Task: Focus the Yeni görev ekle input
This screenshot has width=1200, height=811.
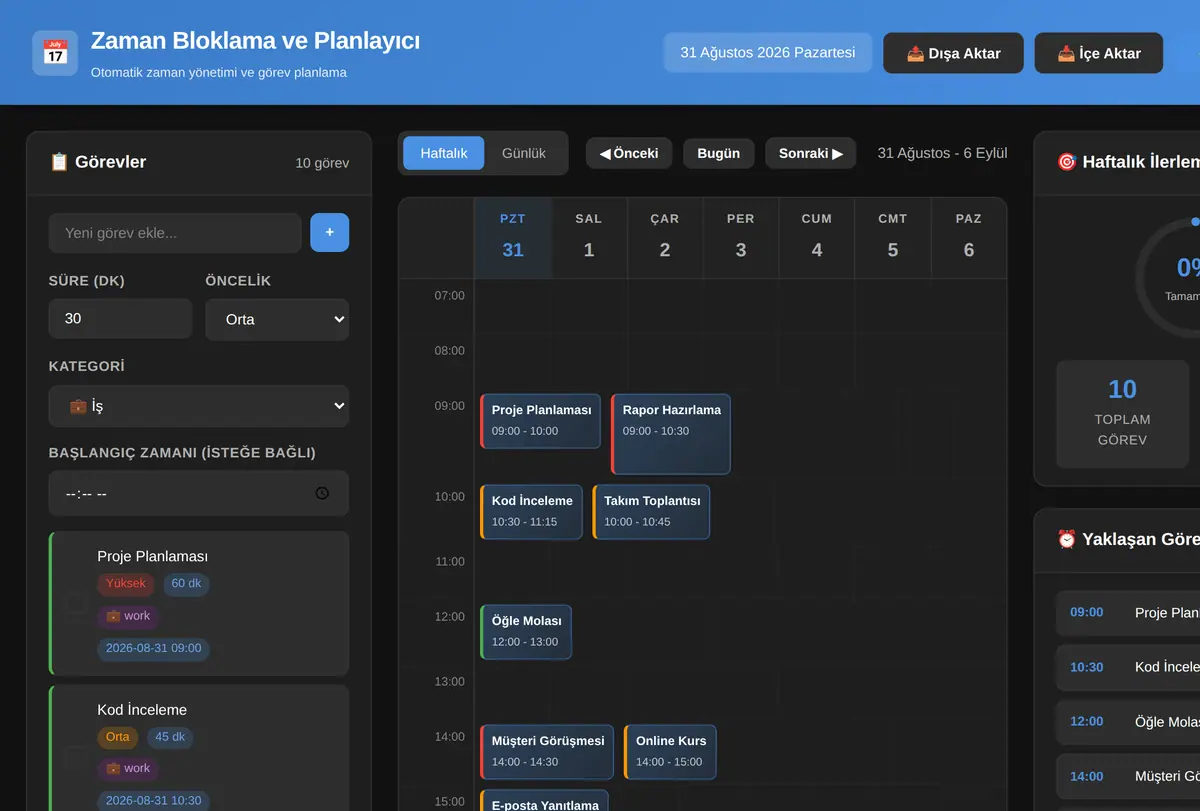Action: click(x=175, y=233)
